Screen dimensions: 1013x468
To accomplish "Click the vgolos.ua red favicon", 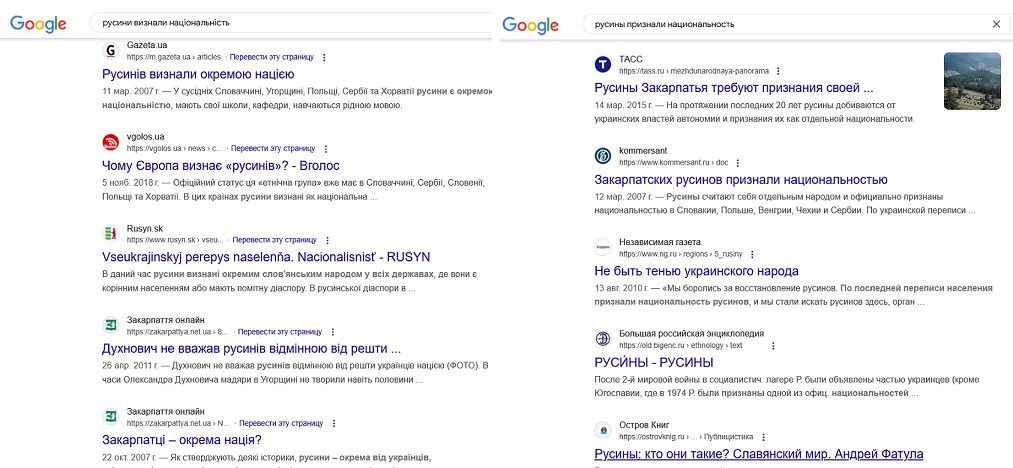I will click(111, 142).
